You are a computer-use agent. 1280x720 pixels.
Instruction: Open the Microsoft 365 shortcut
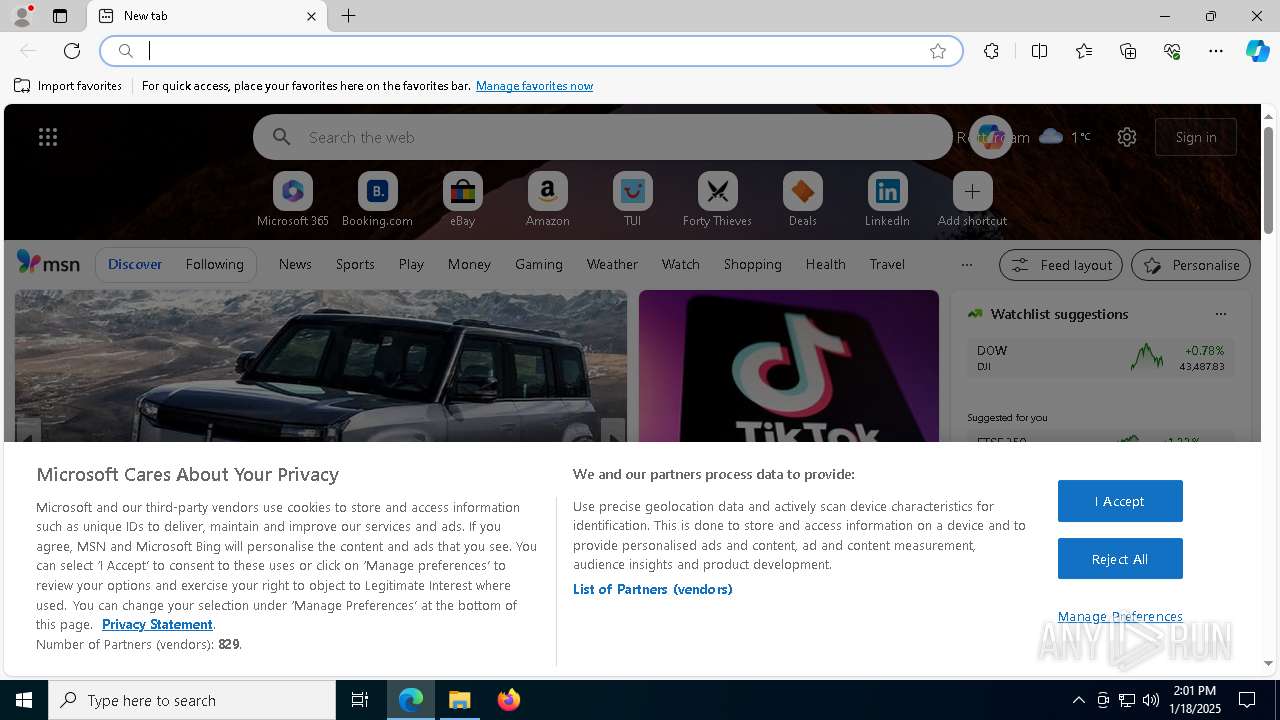pyautogui.click(x=293, y=199)
